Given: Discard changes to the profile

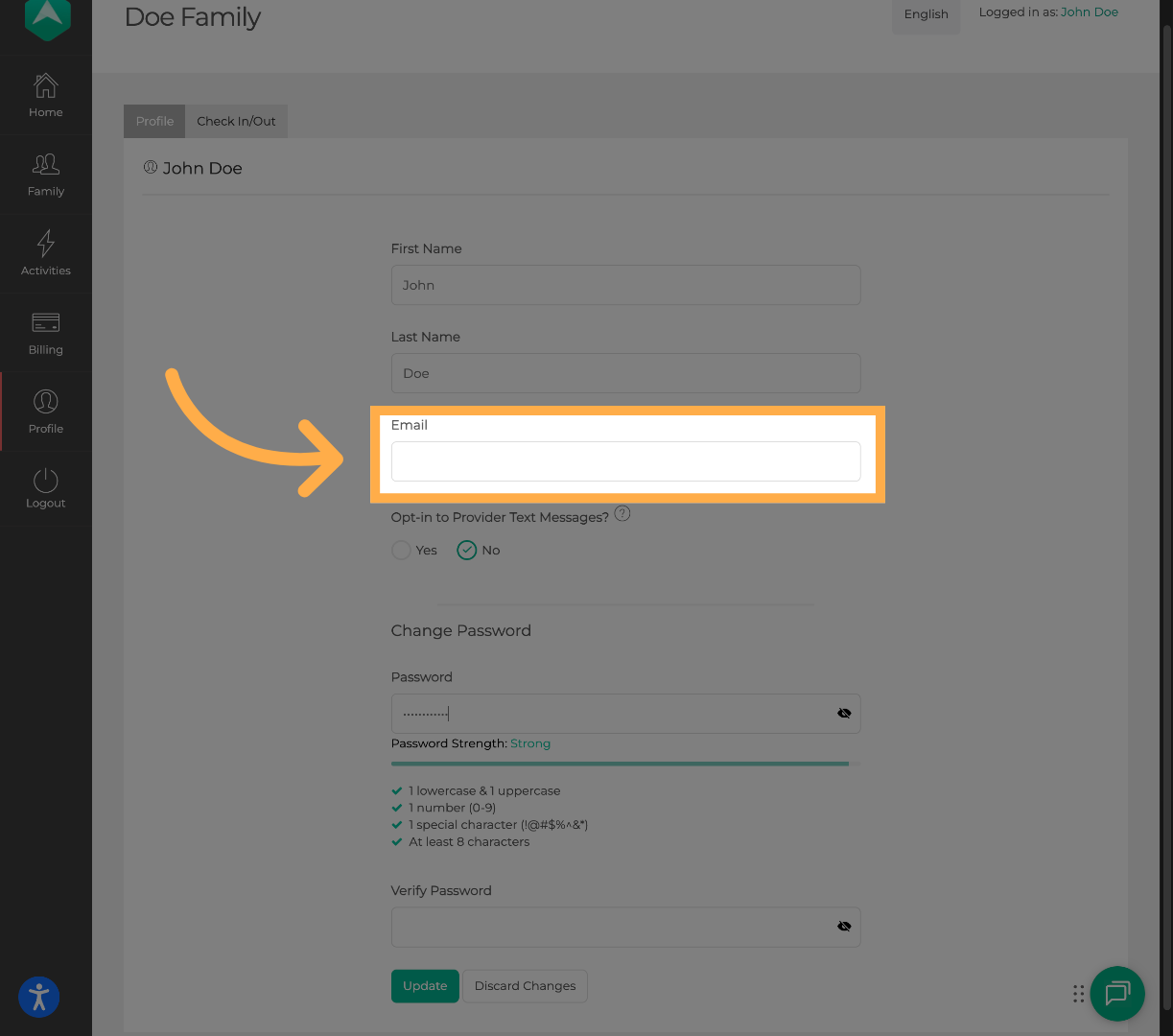Looking at the screenshot, I should click(x=525, y=985).
